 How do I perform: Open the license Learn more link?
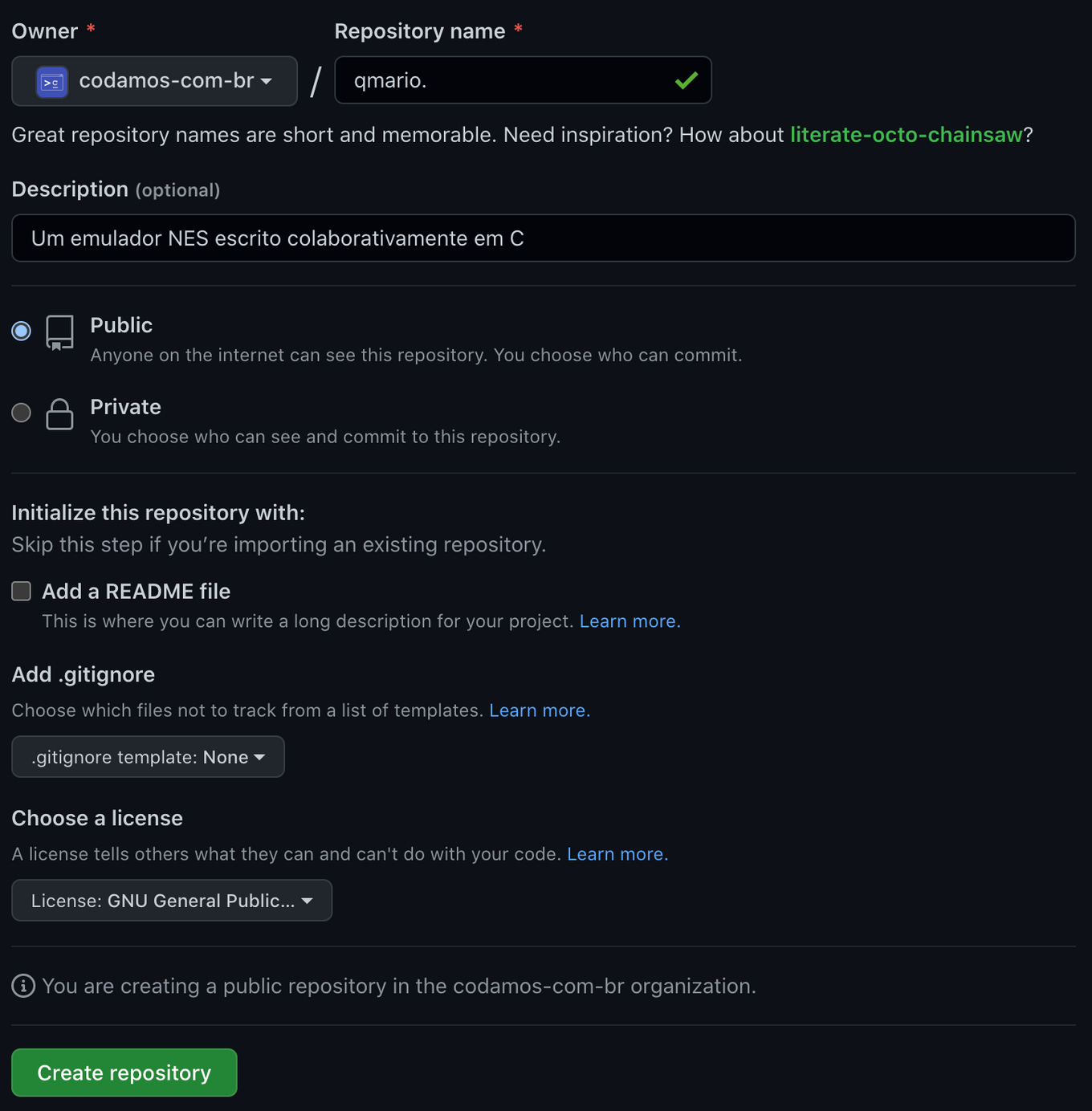coord(617,854)
